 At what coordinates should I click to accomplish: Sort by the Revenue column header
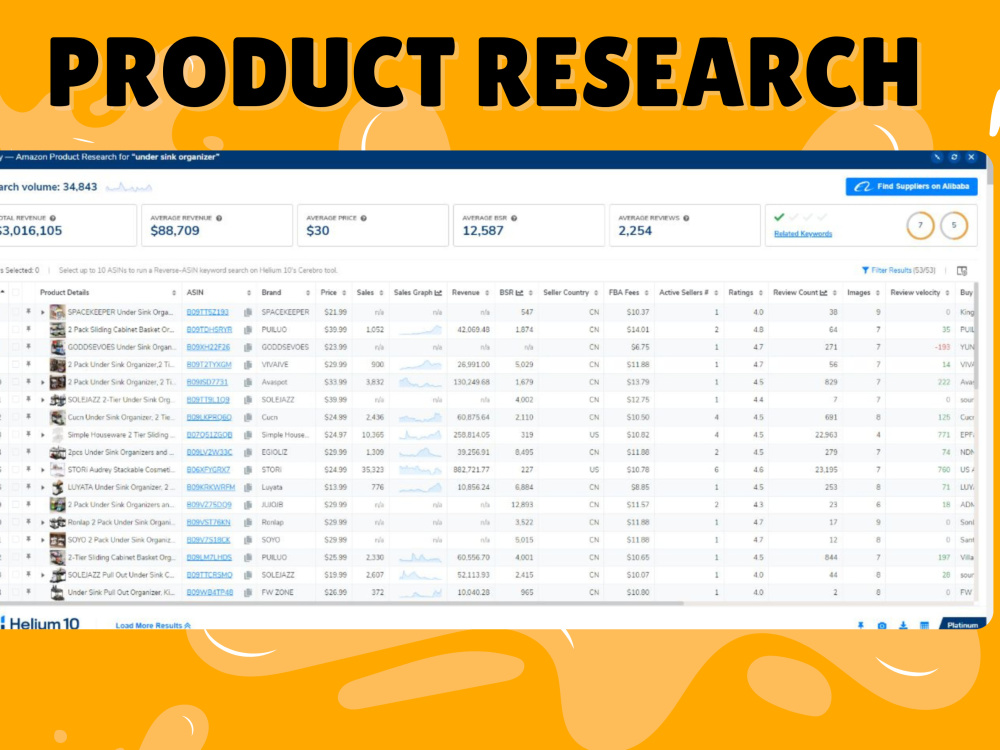[470, 293]
